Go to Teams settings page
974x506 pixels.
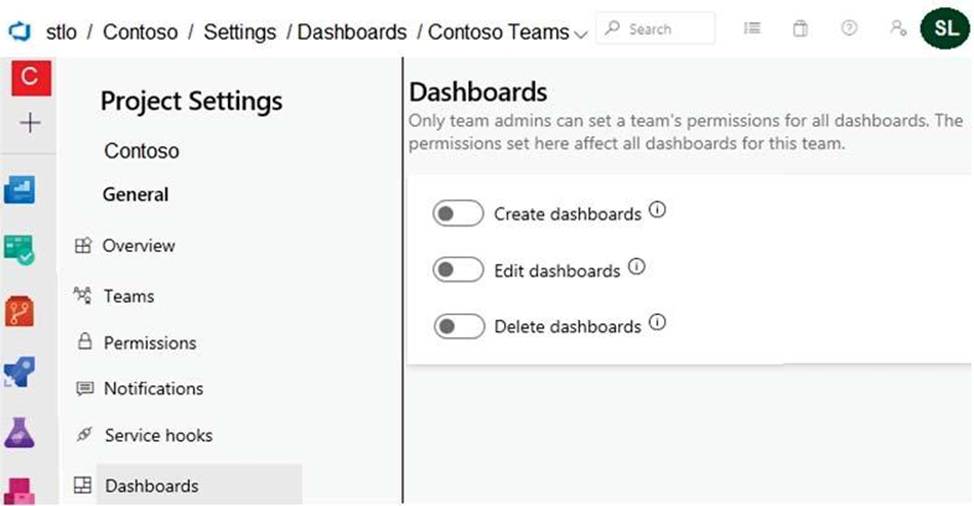[128, 296]
